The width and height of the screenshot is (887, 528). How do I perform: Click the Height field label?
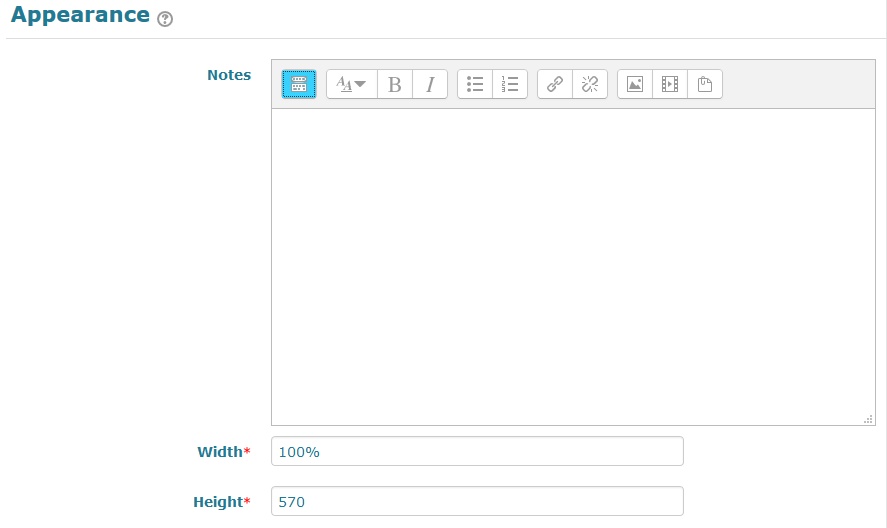(218, 502)
